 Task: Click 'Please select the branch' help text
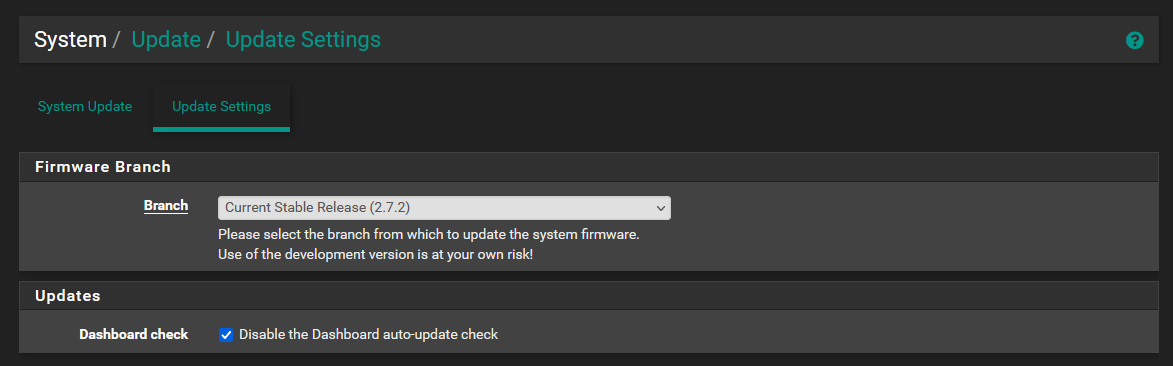(429, 235)
